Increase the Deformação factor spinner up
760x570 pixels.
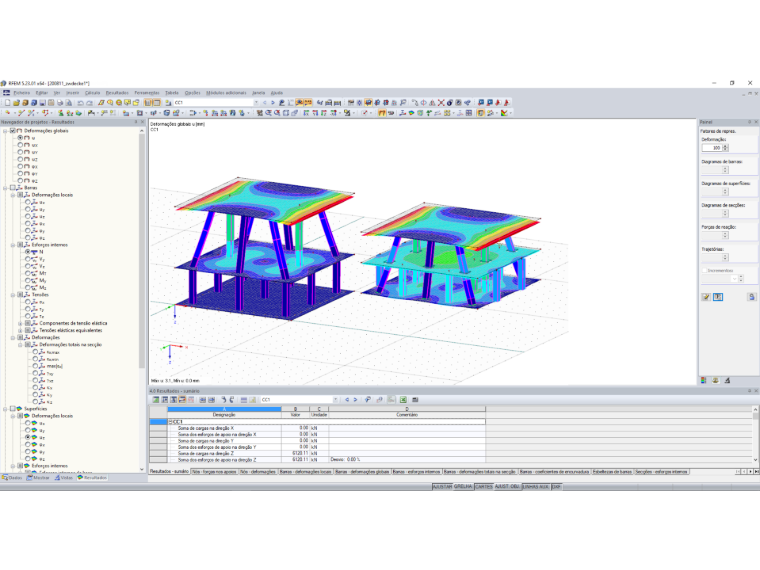(725, 146)
